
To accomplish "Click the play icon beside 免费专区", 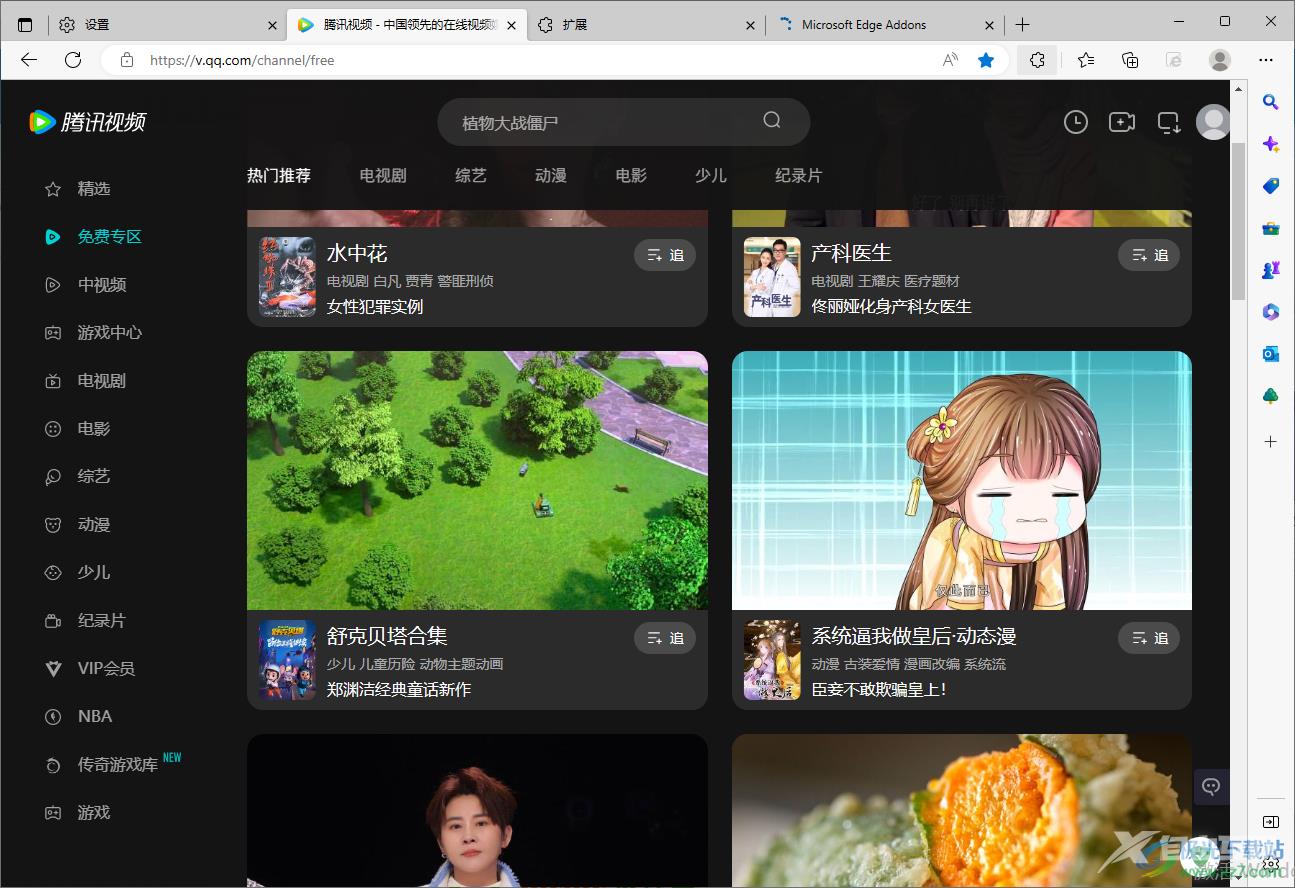I will tap(53, 237).
